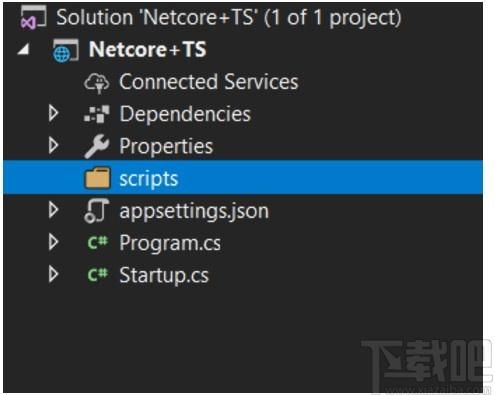Viewport: 495px width, 395px height.
Task: Select Solution 'Netcore+TS' root item
Action: (x=229, y=17)
